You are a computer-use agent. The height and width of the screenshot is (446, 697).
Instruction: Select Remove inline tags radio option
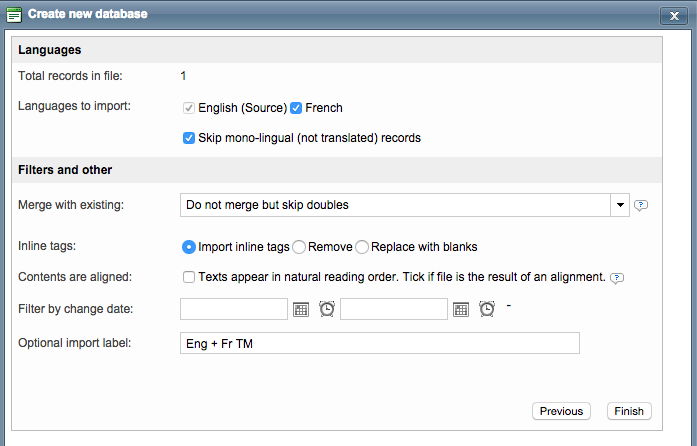299,247
